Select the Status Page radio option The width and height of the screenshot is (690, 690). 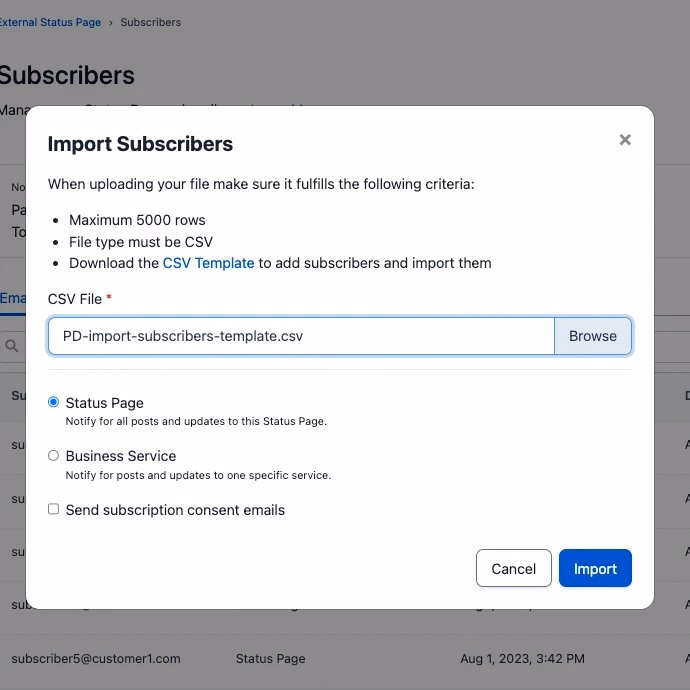[x=54, y=402]
